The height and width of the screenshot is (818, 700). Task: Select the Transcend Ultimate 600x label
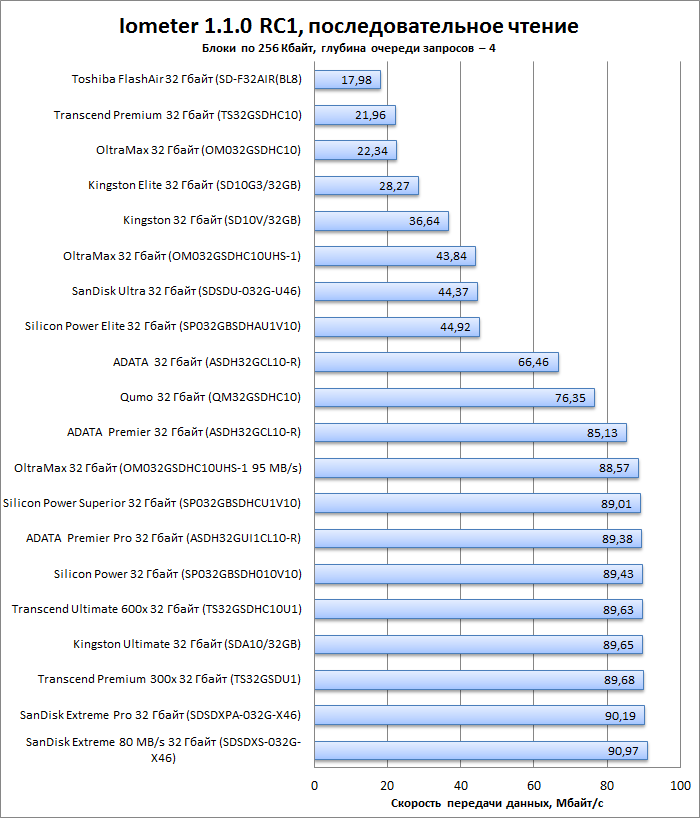click(x=157, y=609)
